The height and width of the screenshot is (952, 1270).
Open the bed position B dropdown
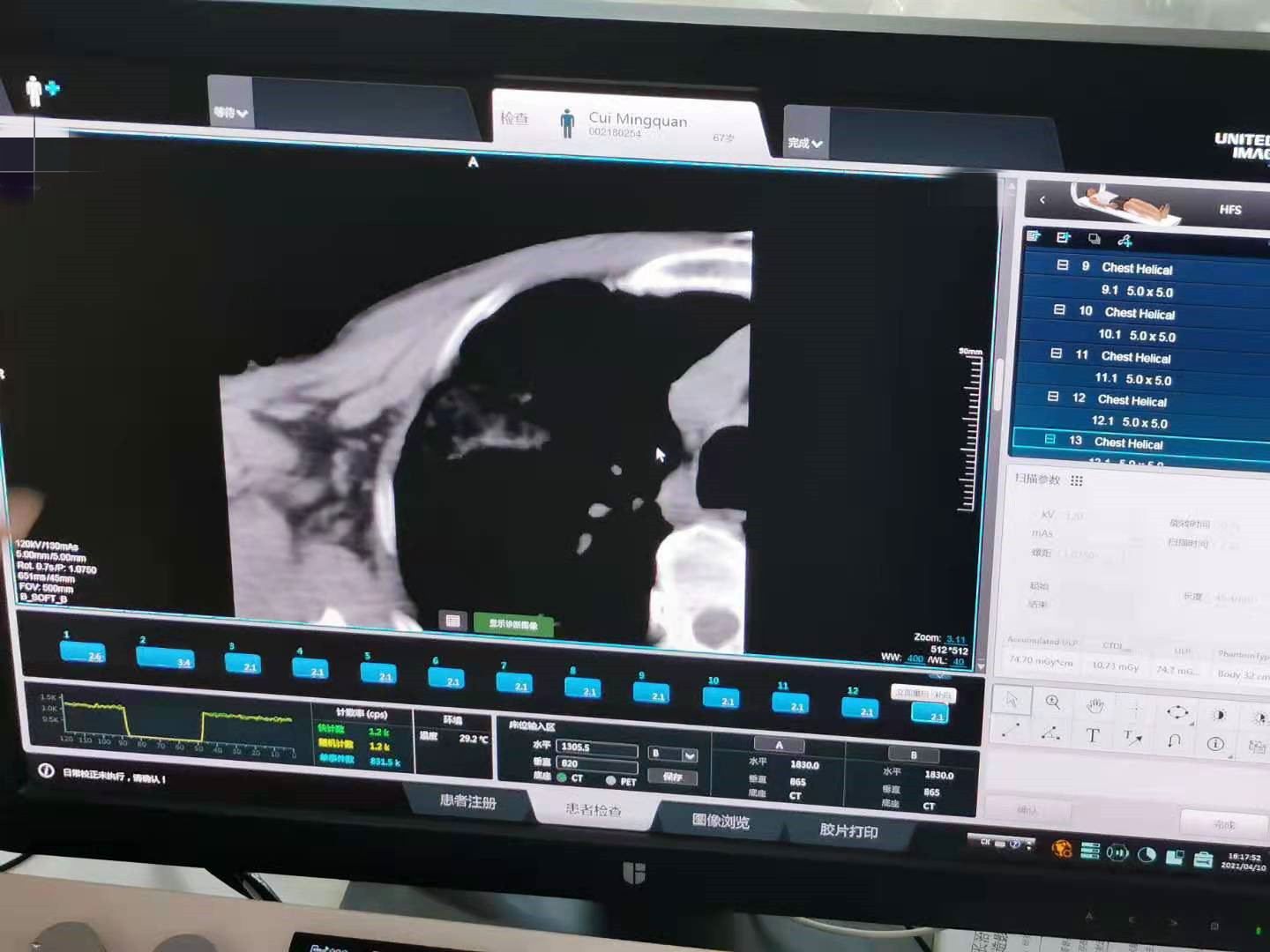click(x=690, y=755)
